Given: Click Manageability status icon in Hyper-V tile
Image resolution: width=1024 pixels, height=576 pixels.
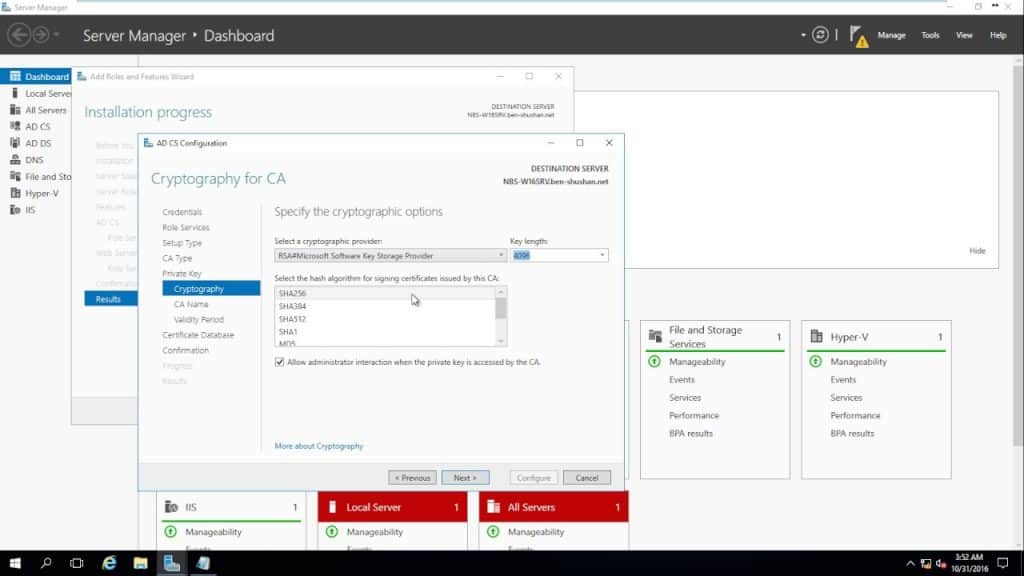Looking at the screenshot, I should click(x=816, y=361).
